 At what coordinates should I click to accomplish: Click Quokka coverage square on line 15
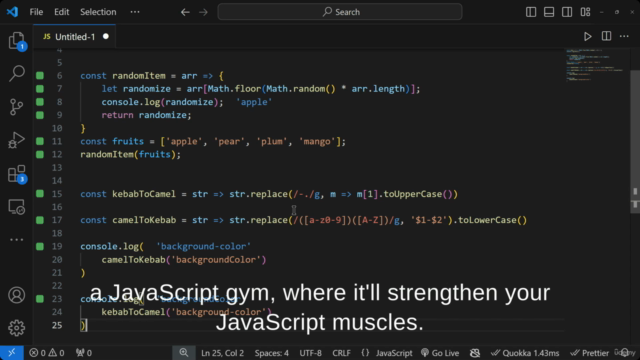(x=40, y=193)
